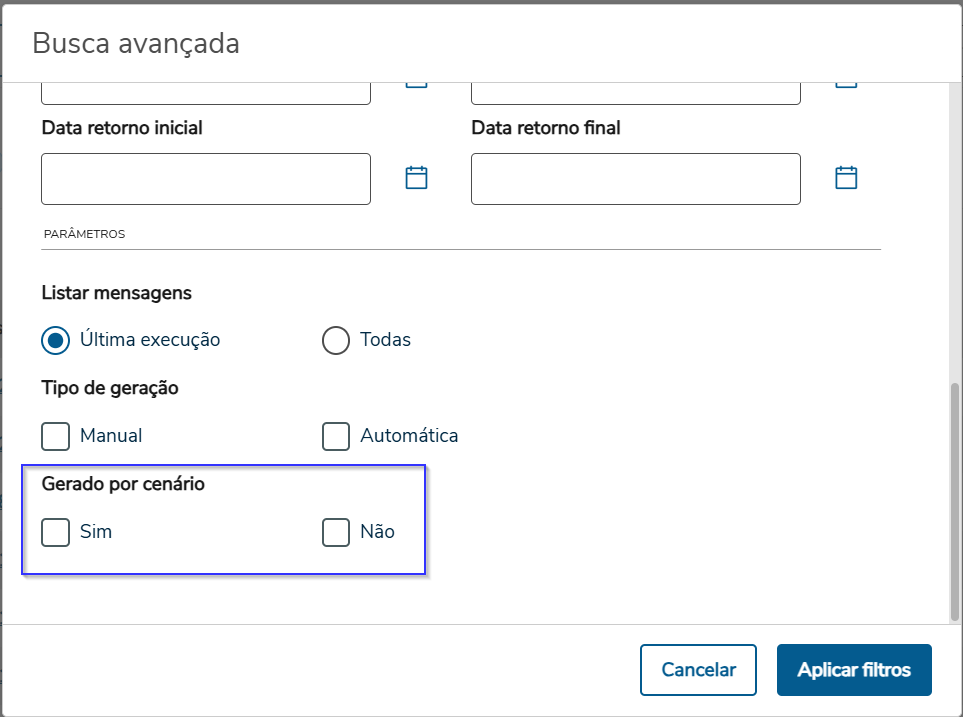
Task: Click the top-left date field's calendar icon
Action: [416, 80]
